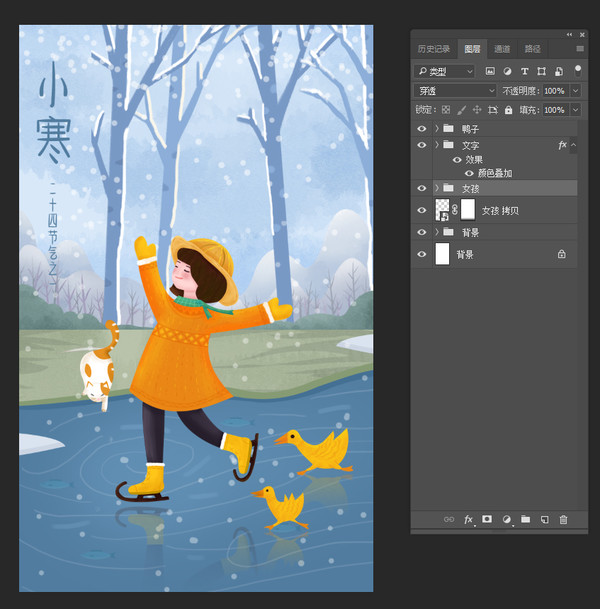Click the 不透明度 100% value field

[556, 91]
